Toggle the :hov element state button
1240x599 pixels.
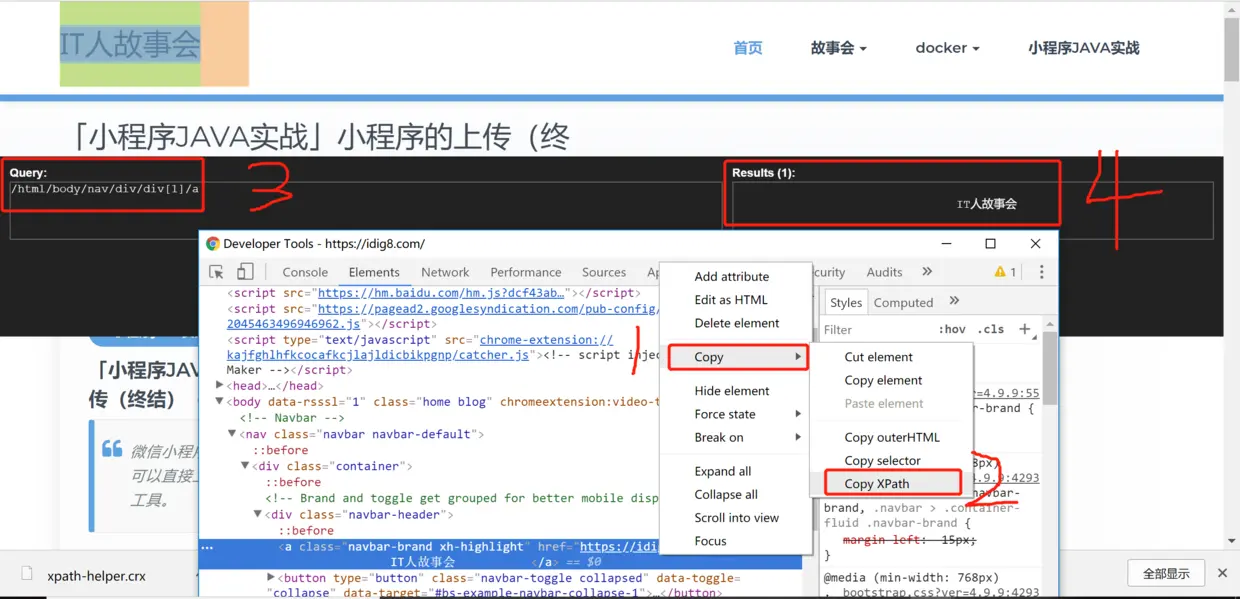[x=952, y=329]
